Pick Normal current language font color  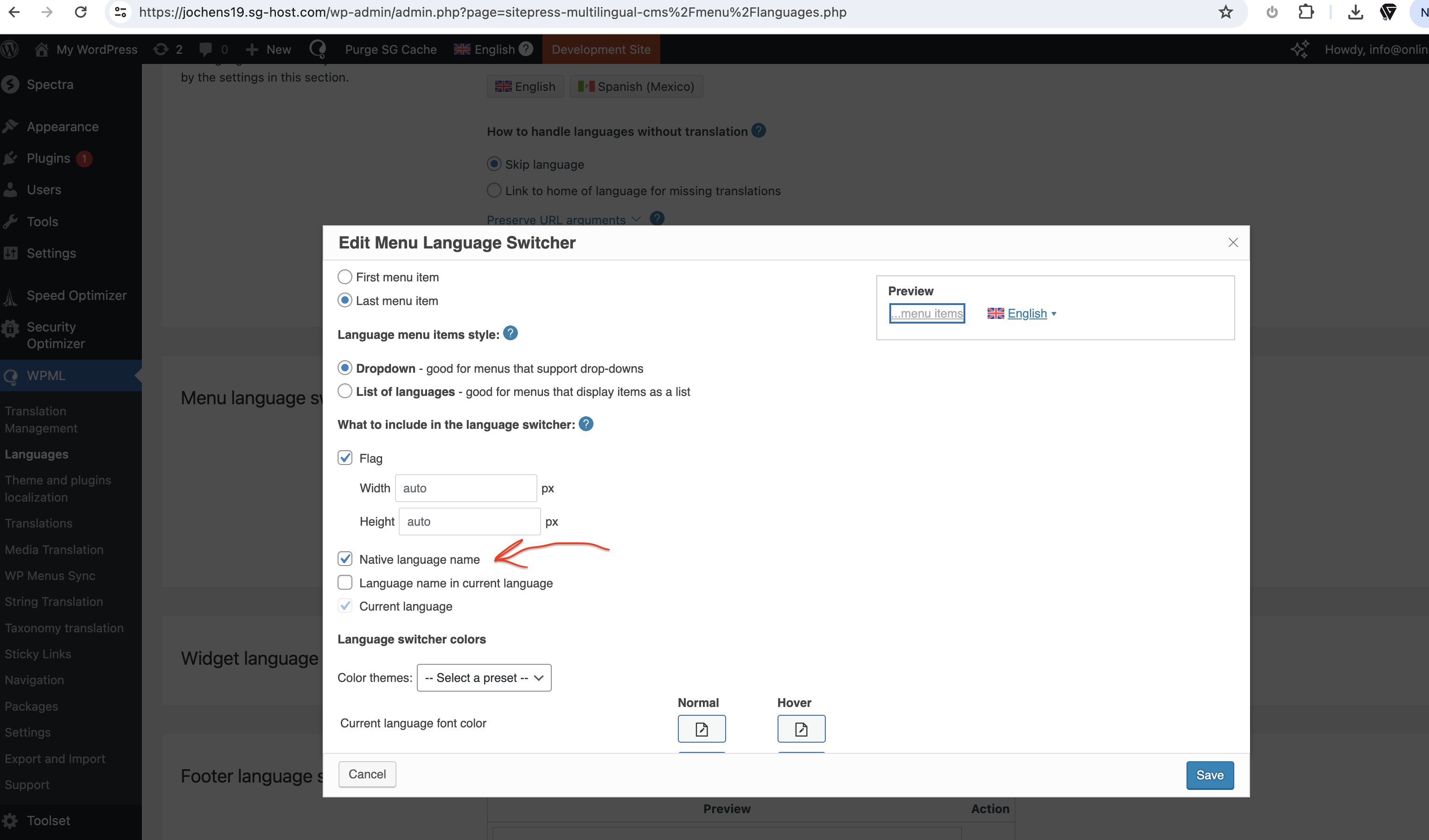(702, 728)
